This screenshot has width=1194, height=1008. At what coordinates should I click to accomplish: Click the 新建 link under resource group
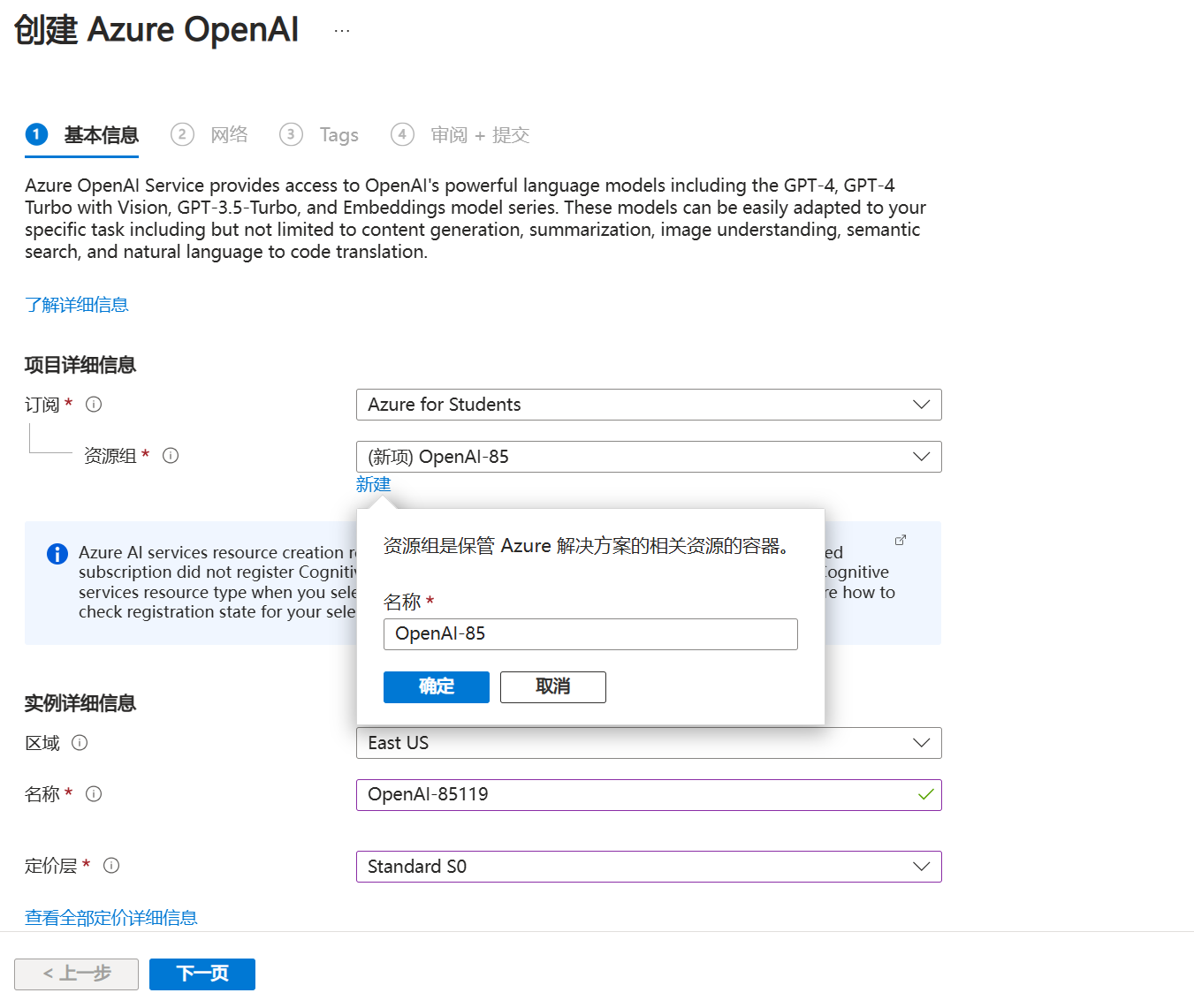[374, 484]
